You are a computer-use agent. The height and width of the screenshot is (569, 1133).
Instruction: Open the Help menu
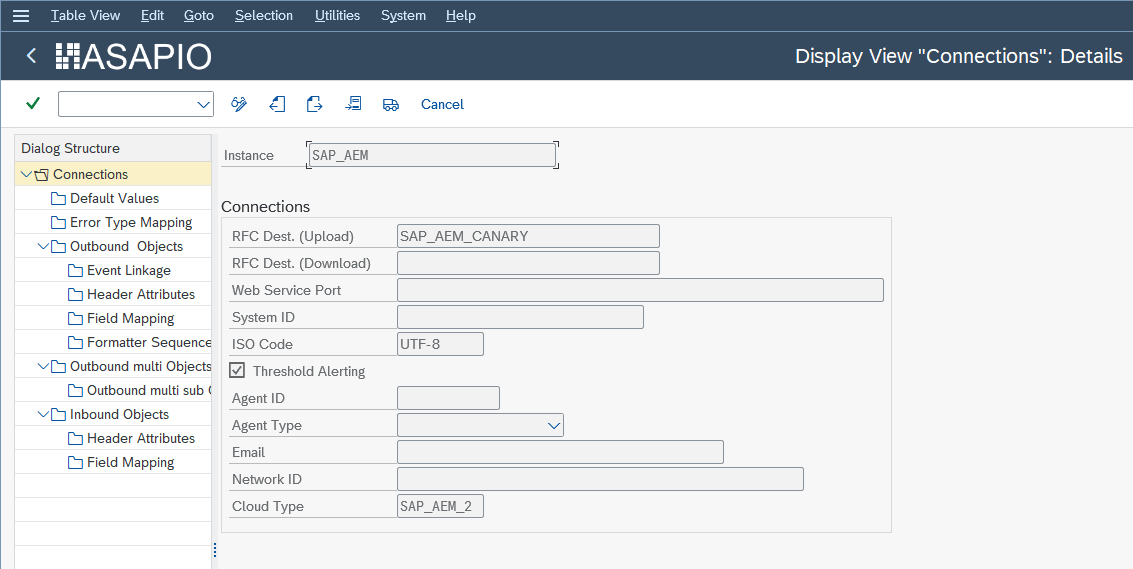pyautogui.click(x=461, y=15)
